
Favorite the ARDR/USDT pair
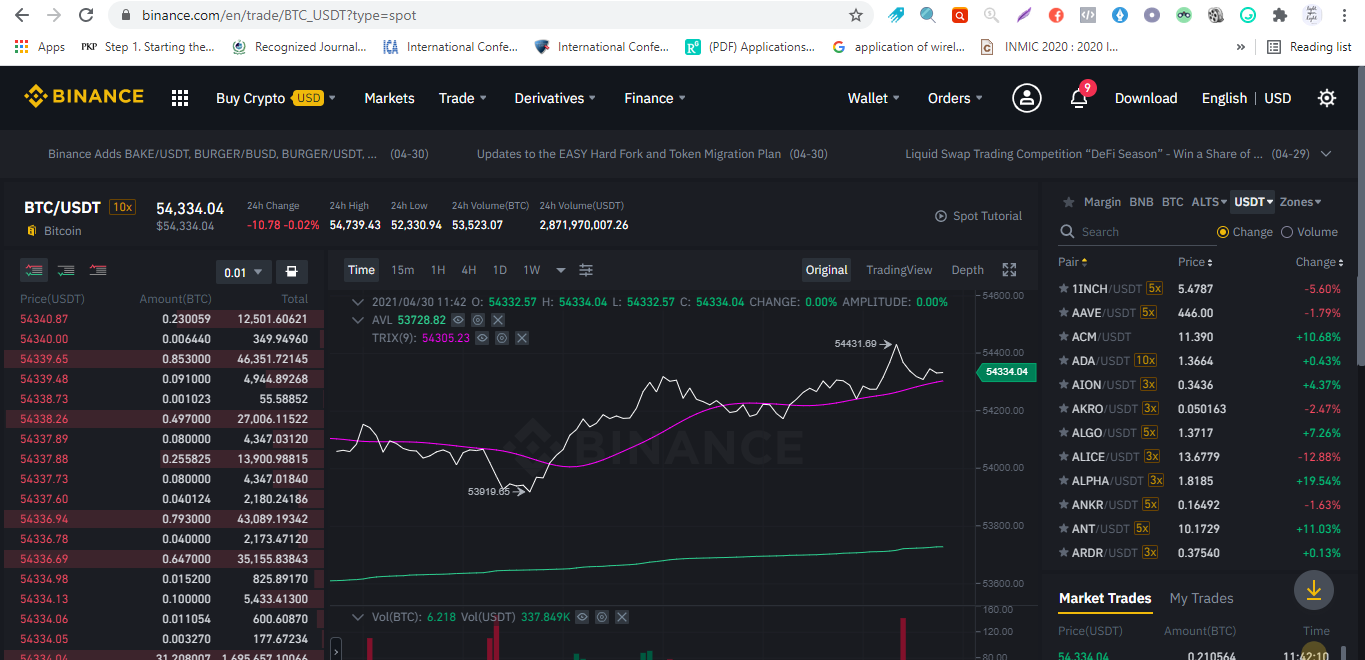click(1064, 553)
